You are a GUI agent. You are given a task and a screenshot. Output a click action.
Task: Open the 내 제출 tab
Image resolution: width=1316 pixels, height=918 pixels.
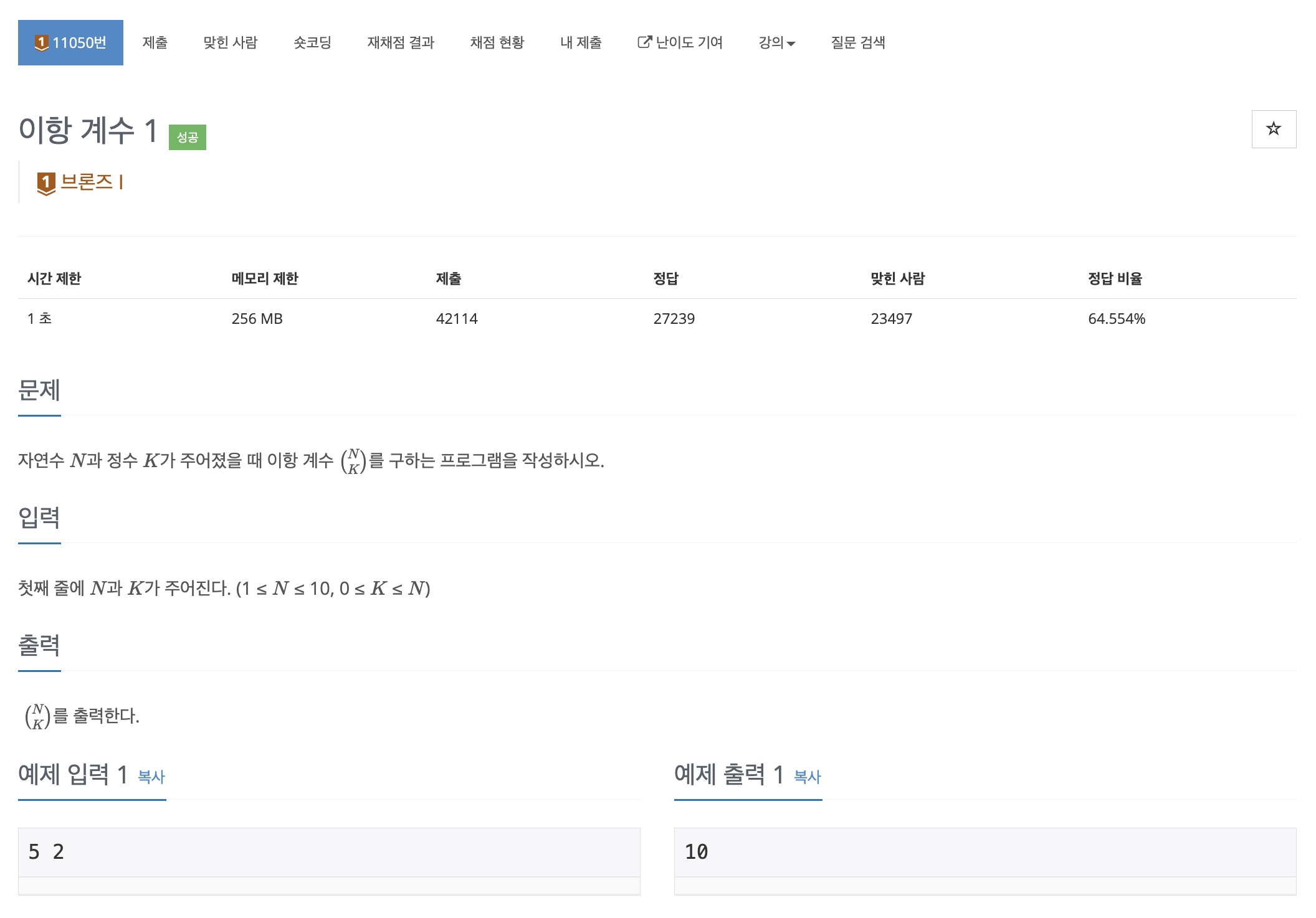pyautogui.click(x=581, y=42)
